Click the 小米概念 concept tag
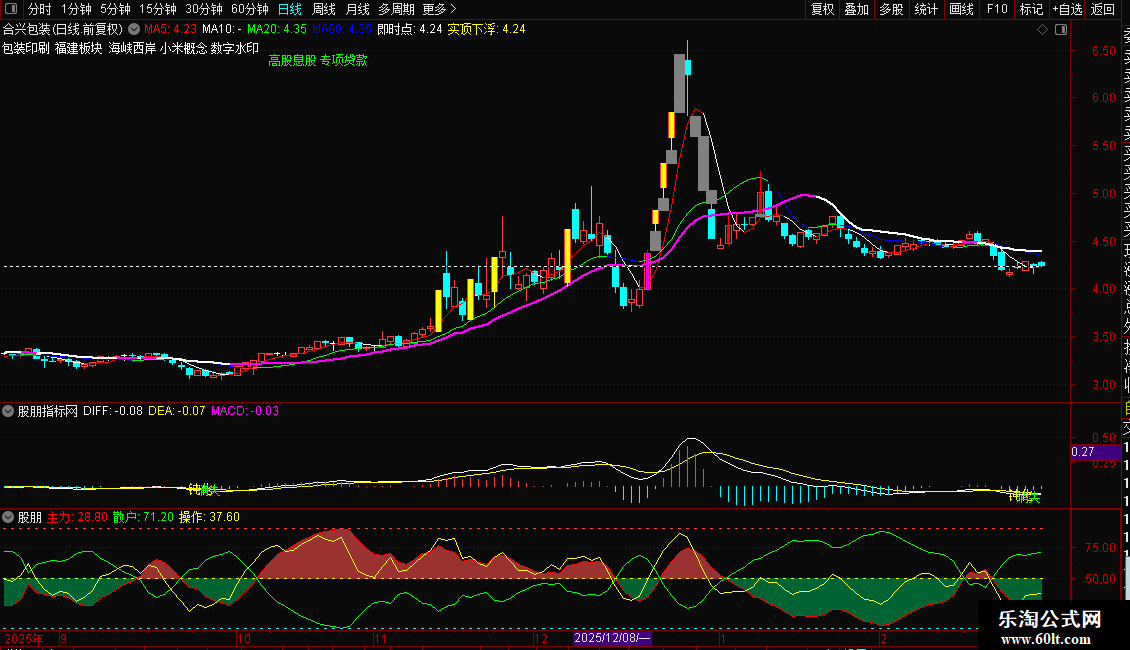The width and height of the screenshot is (1130, 650). tap(184, 48)
